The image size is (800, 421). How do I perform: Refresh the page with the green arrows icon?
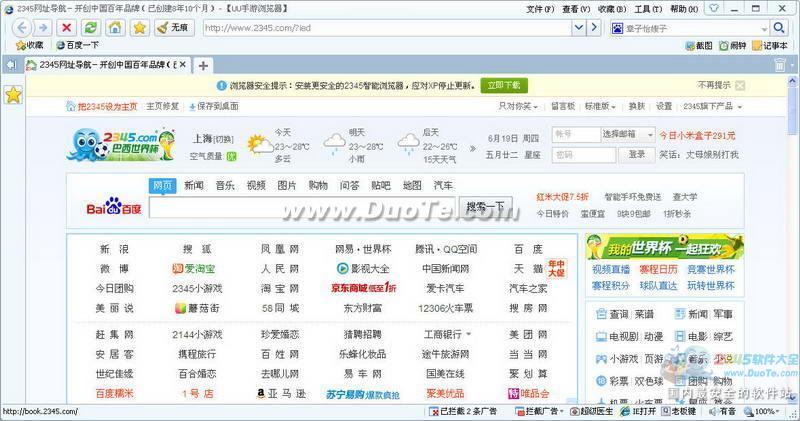click(x=91, y=28)
